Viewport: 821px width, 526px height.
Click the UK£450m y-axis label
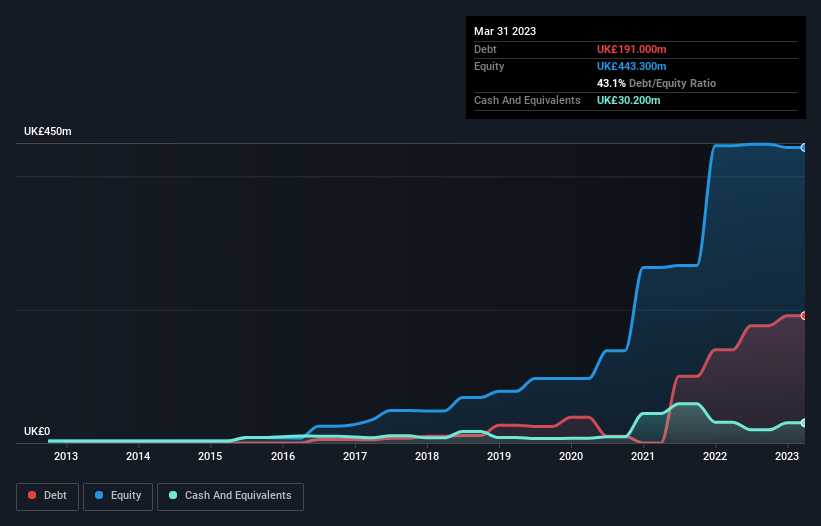[48, 131]
